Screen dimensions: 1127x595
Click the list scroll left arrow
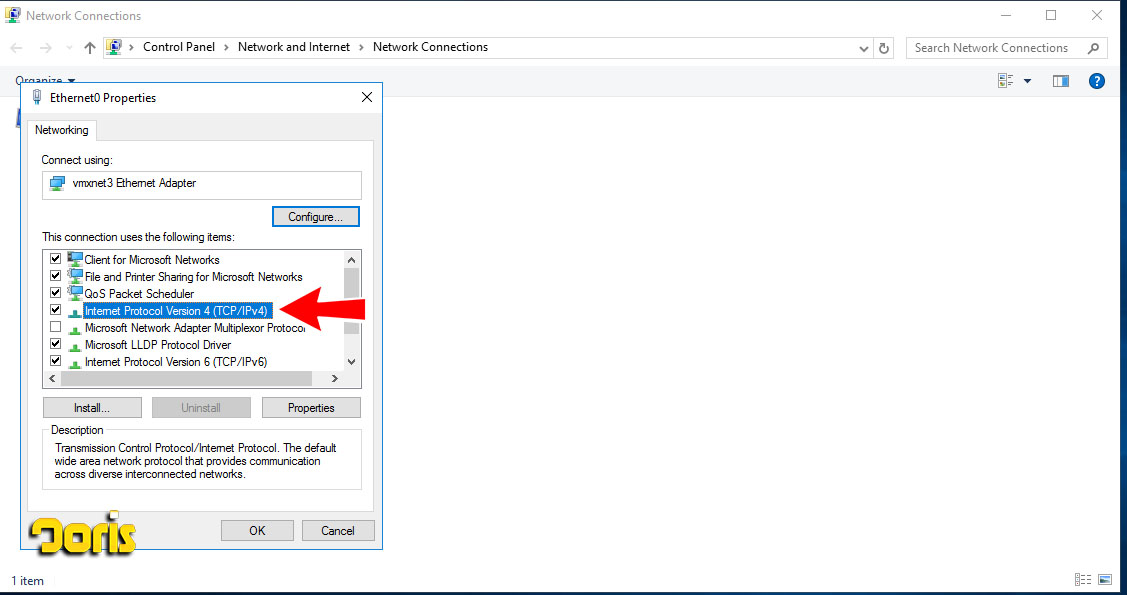52,378
